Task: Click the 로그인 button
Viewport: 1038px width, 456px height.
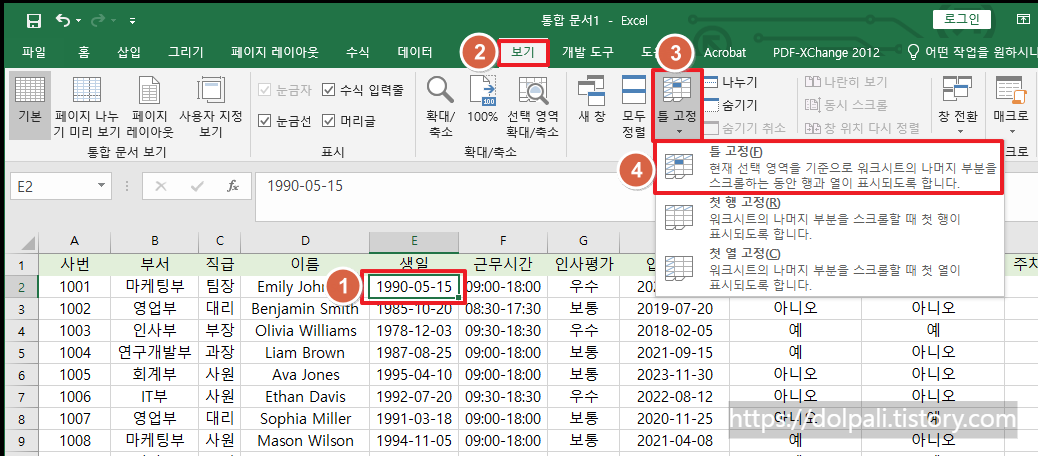Action: (964, 19)
